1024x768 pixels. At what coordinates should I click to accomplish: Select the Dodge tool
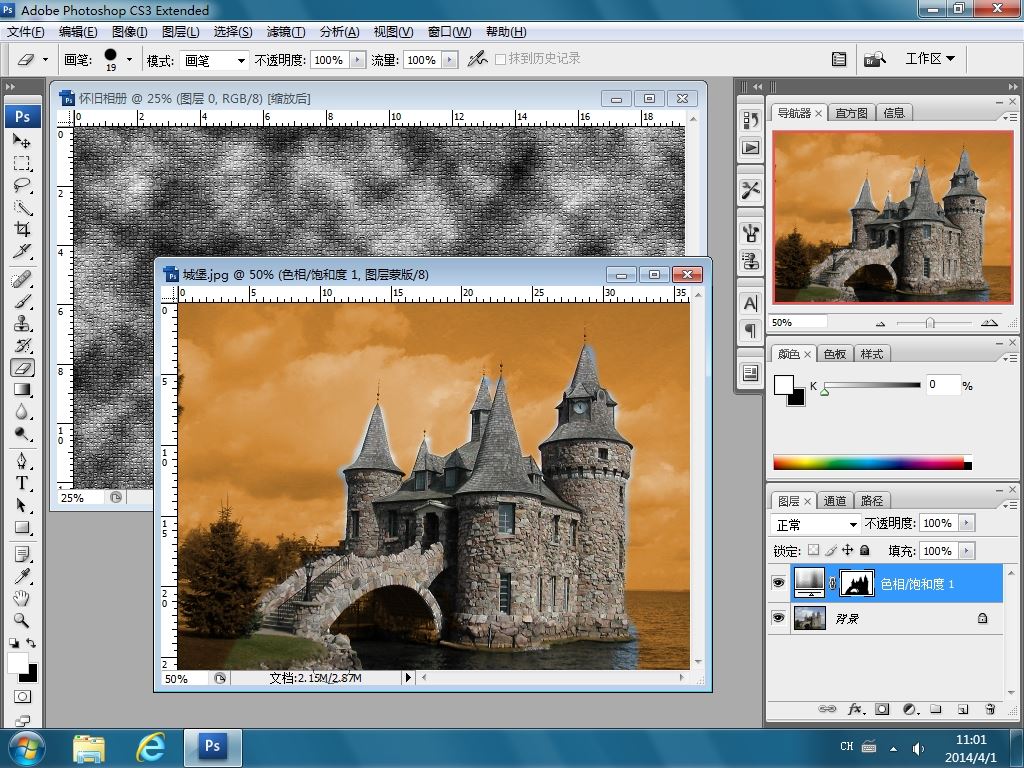(x=22, y=434)
